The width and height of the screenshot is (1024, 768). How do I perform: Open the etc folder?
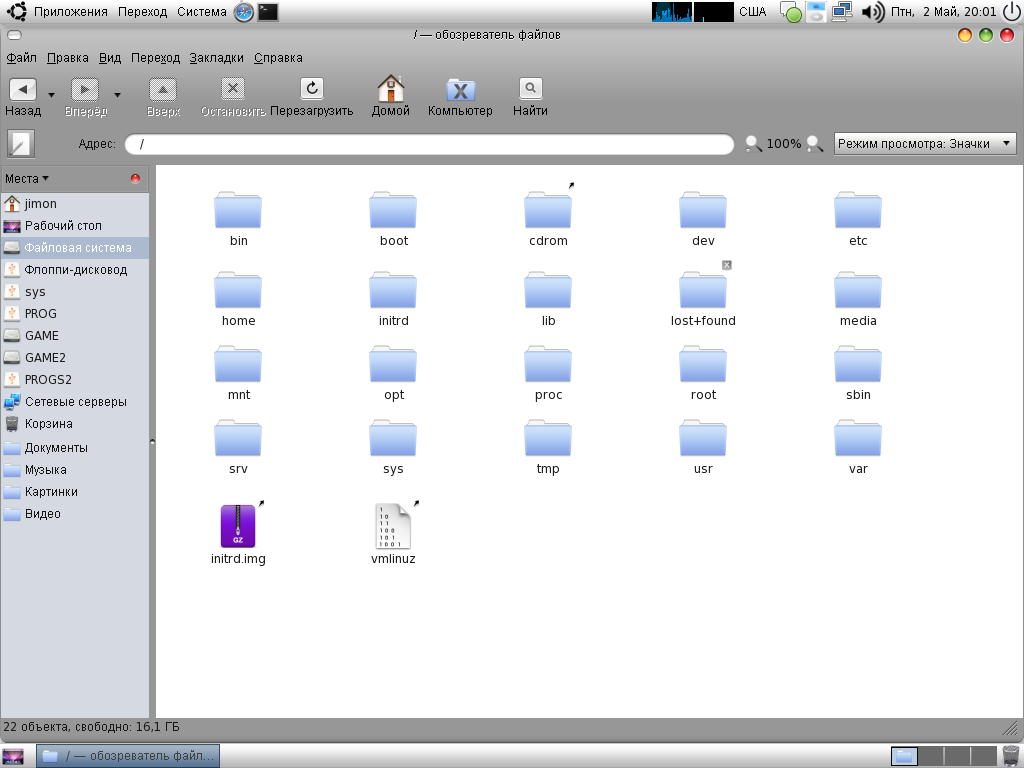point(858,211)
